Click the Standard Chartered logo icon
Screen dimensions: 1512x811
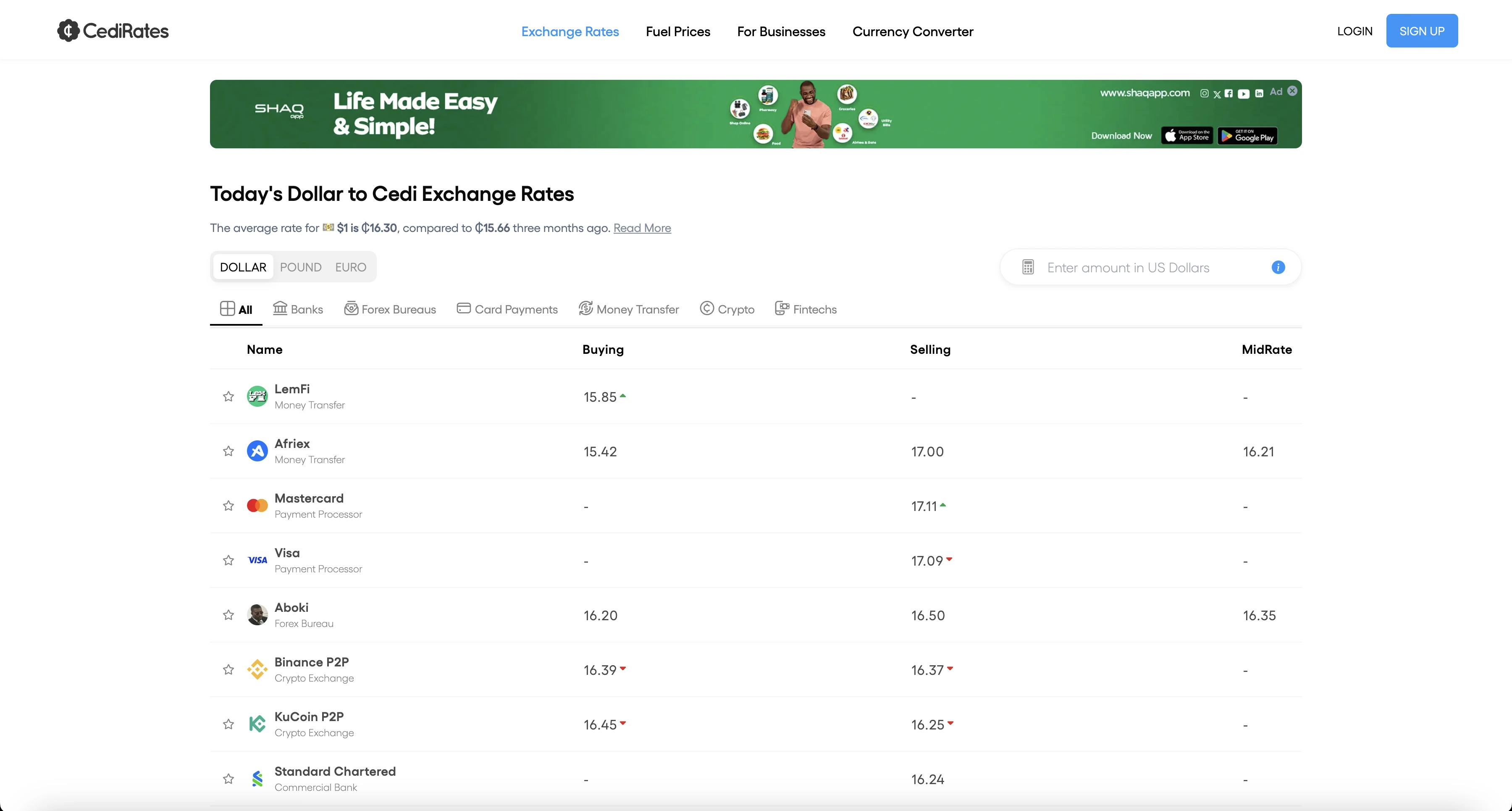pyautogui.click(x=257, y=779)
